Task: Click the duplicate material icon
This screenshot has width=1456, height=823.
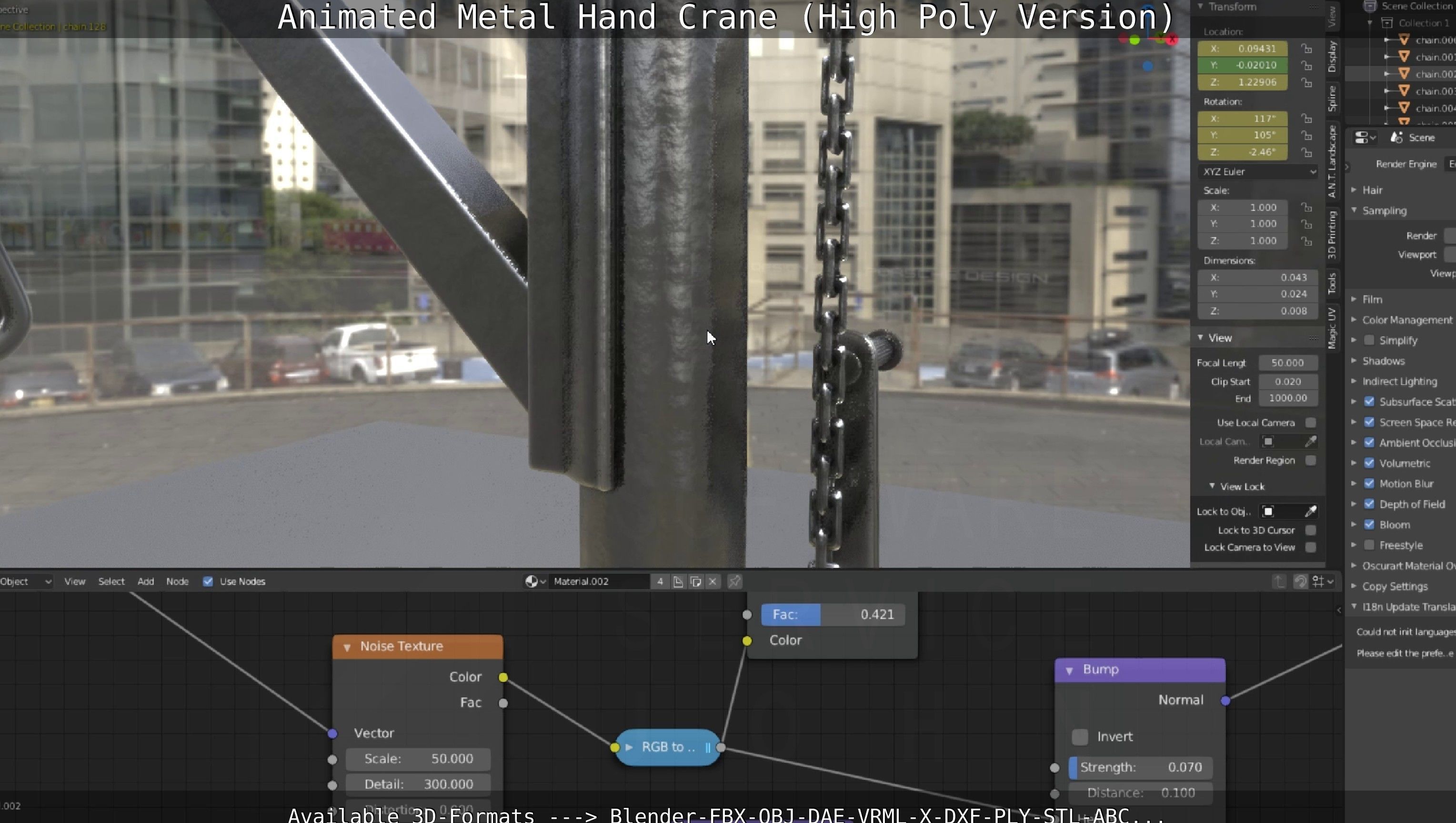Action: click(x=696, y=581)
